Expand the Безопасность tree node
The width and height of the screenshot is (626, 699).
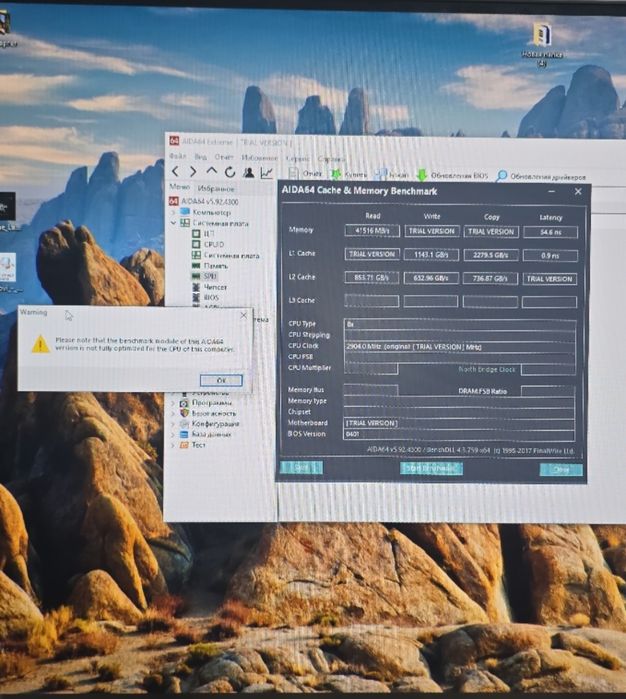(x=173, y=414)
